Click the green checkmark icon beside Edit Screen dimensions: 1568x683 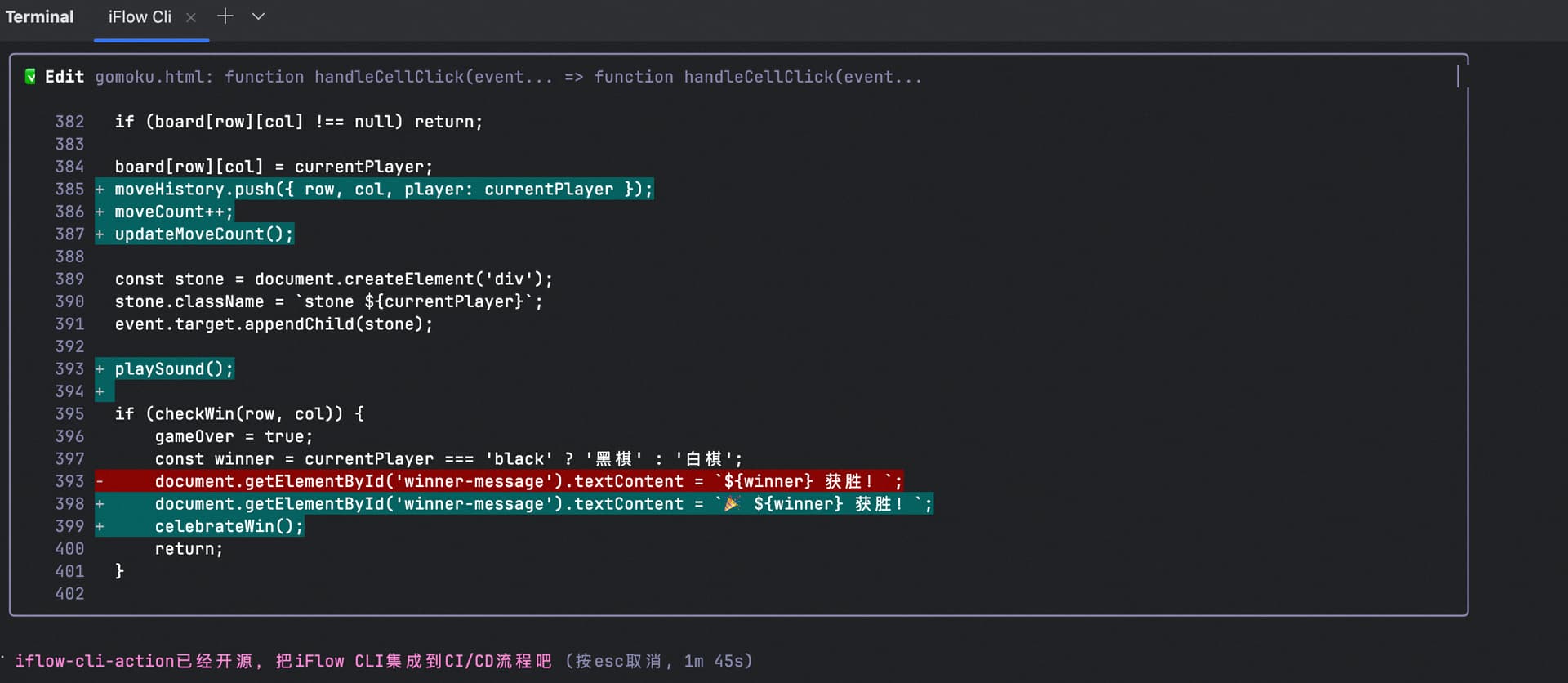[30, 77]
